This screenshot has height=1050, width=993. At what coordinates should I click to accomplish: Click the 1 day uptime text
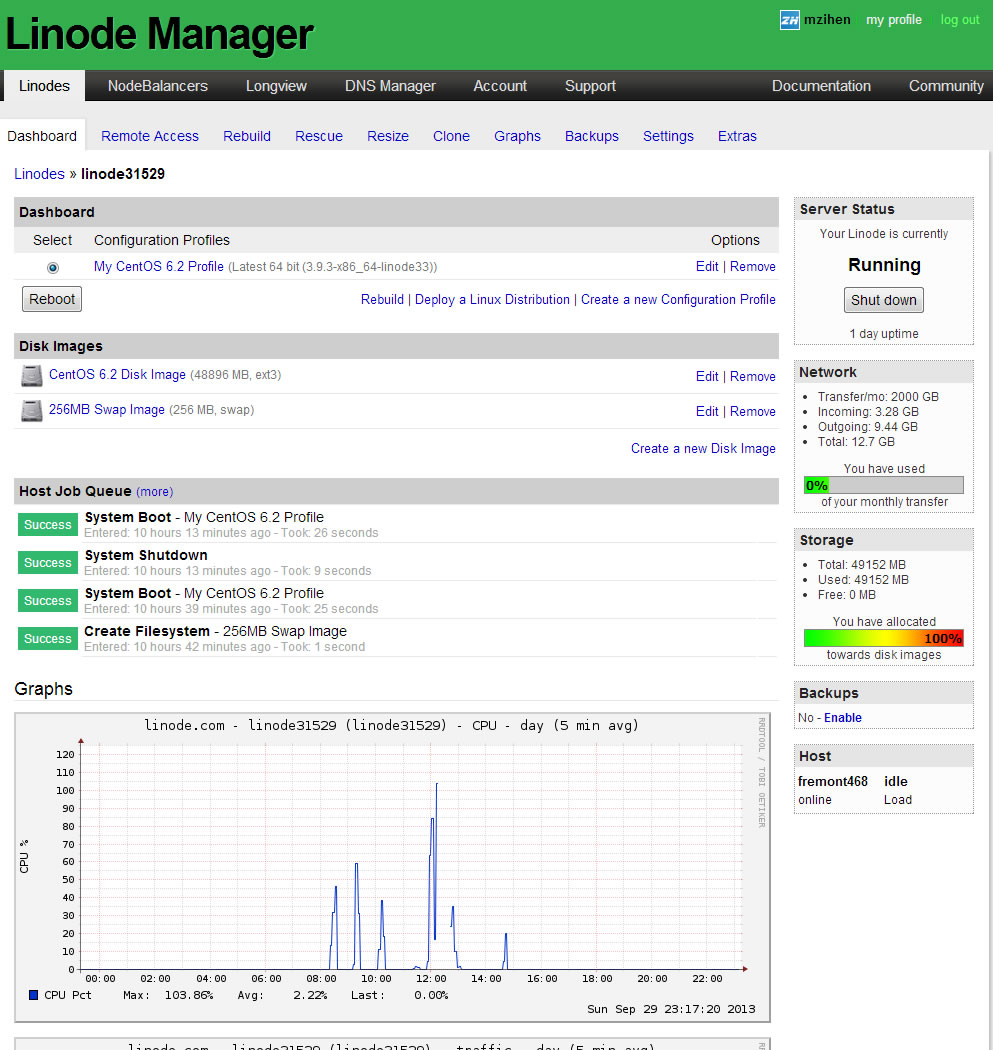884,333
